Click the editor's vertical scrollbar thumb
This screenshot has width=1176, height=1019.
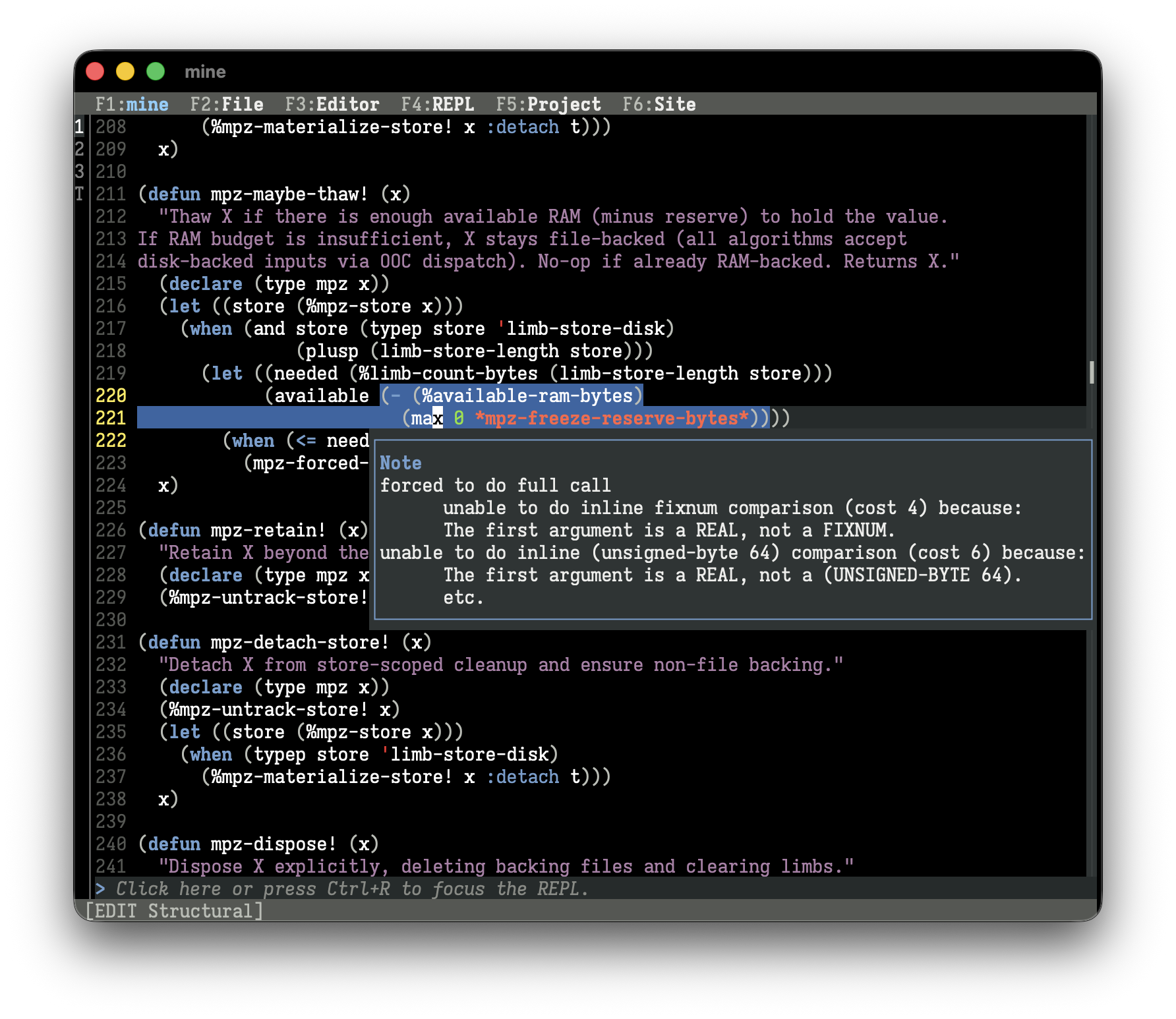[x=1092, y=372]
